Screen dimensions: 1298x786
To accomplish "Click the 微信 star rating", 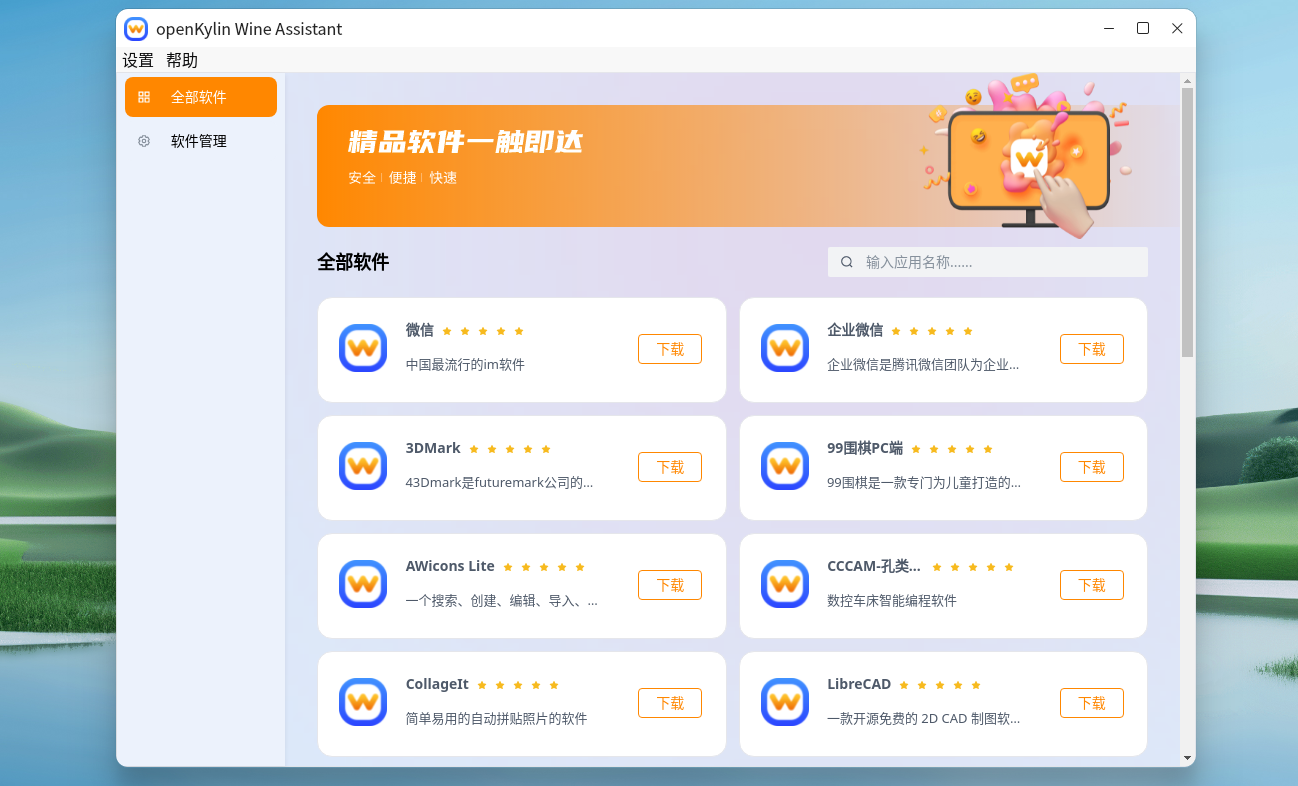I will point(483,331).
